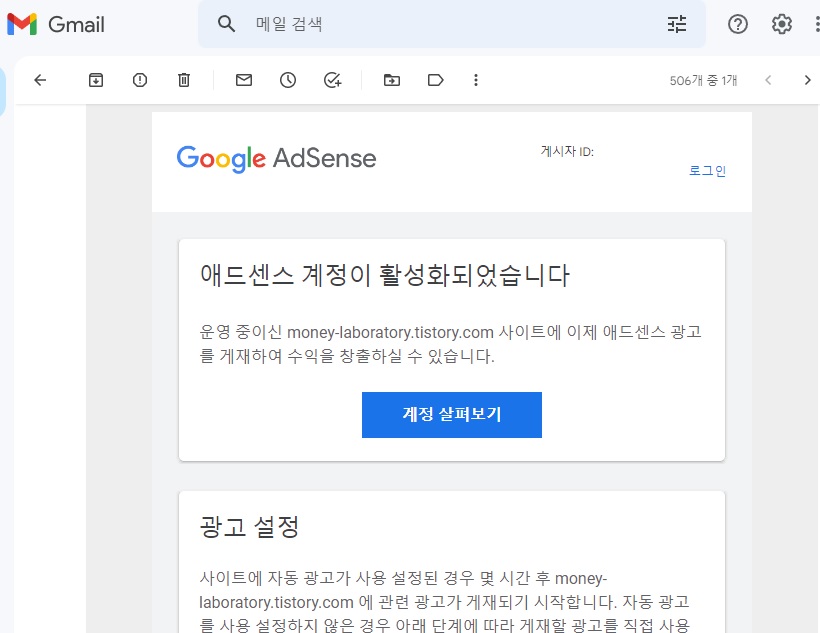
Task: Open the labels icon
Action: click(436, 80)
